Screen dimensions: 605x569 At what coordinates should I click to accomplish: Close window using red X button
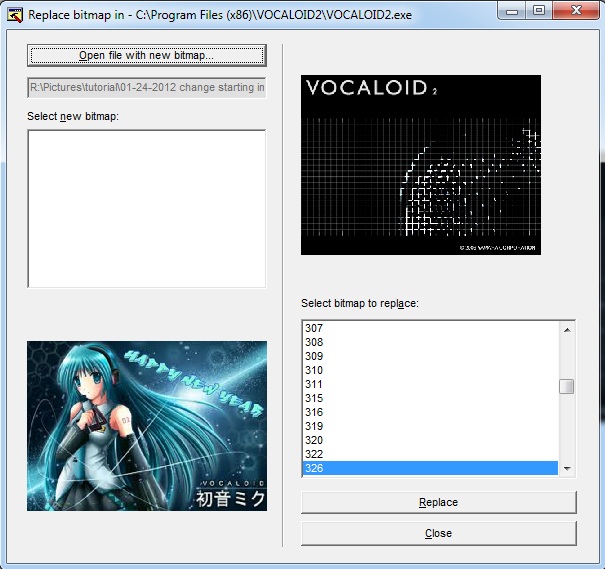point(576,10)
